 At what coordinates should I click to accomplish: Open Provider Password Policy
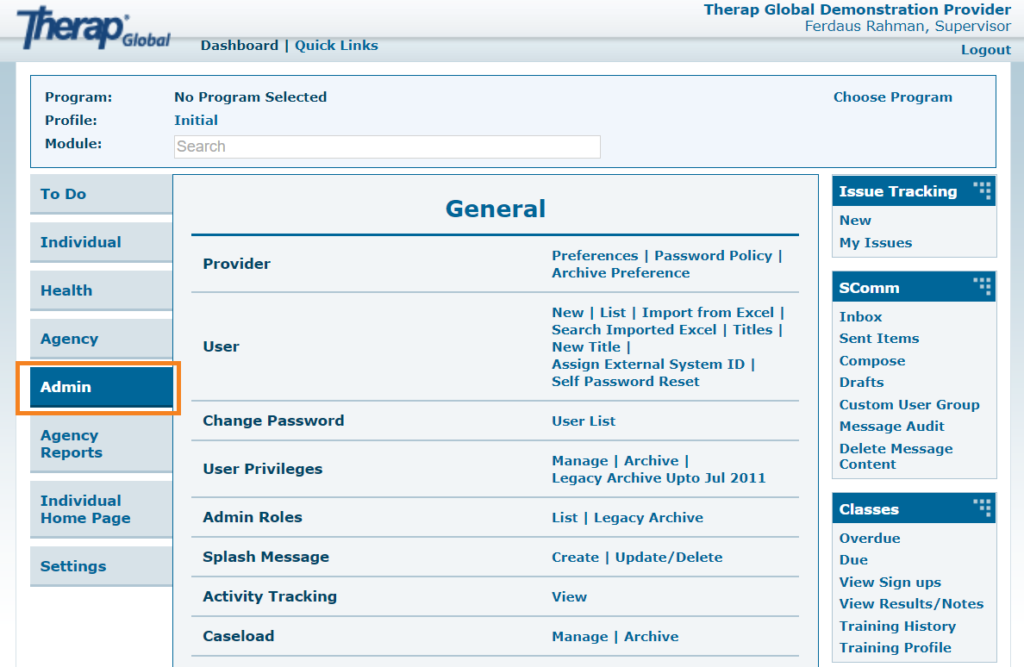713,255
